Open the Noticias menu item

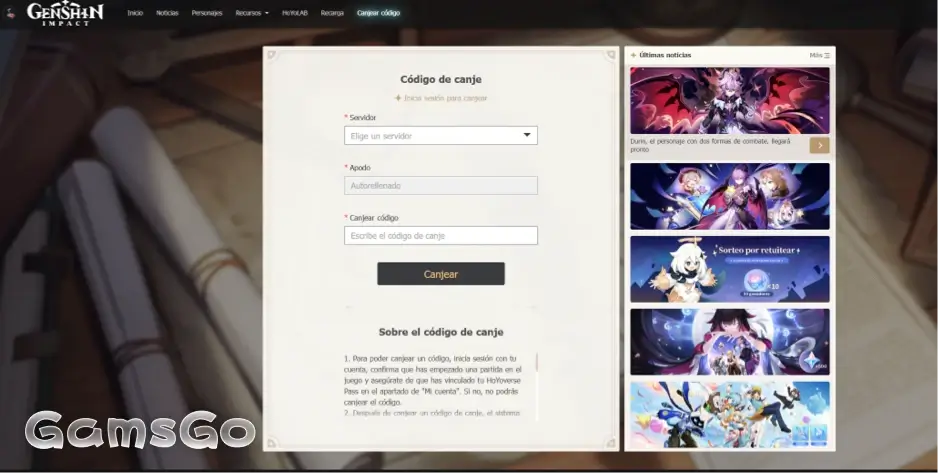pos(167,13)
